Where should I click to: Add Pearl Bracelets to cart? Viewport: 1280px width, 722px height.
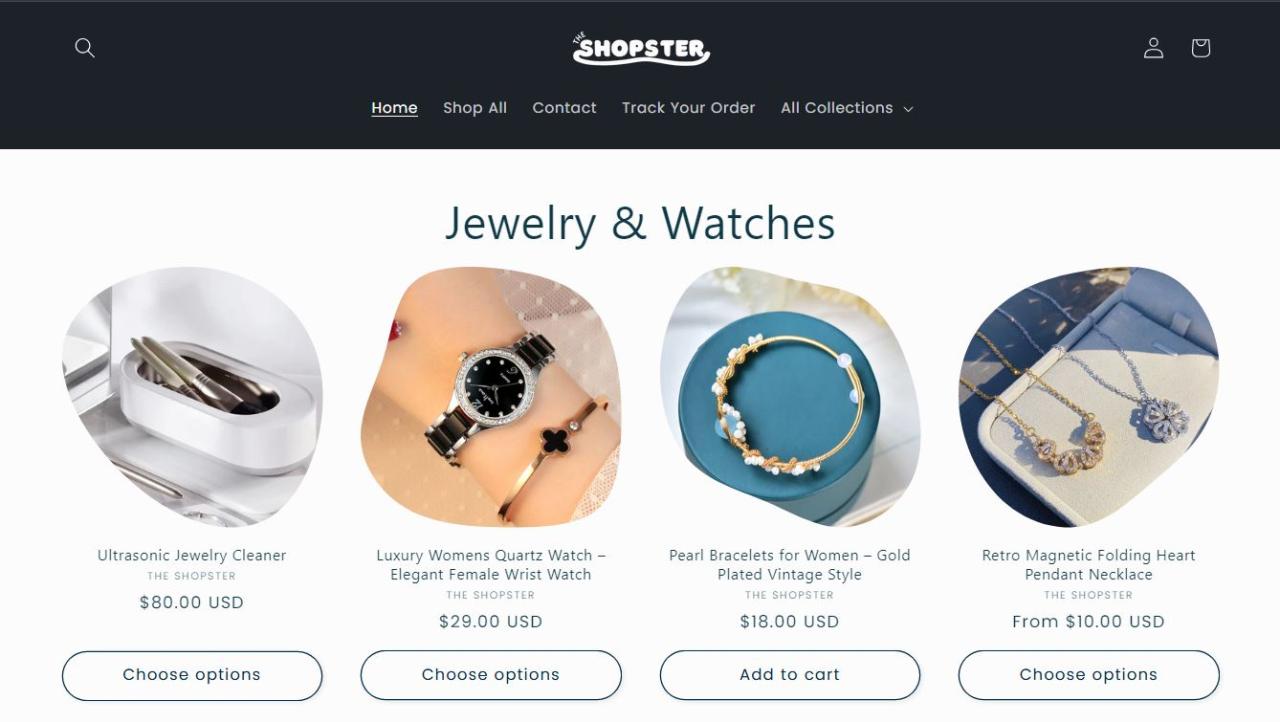coord(790,675)
